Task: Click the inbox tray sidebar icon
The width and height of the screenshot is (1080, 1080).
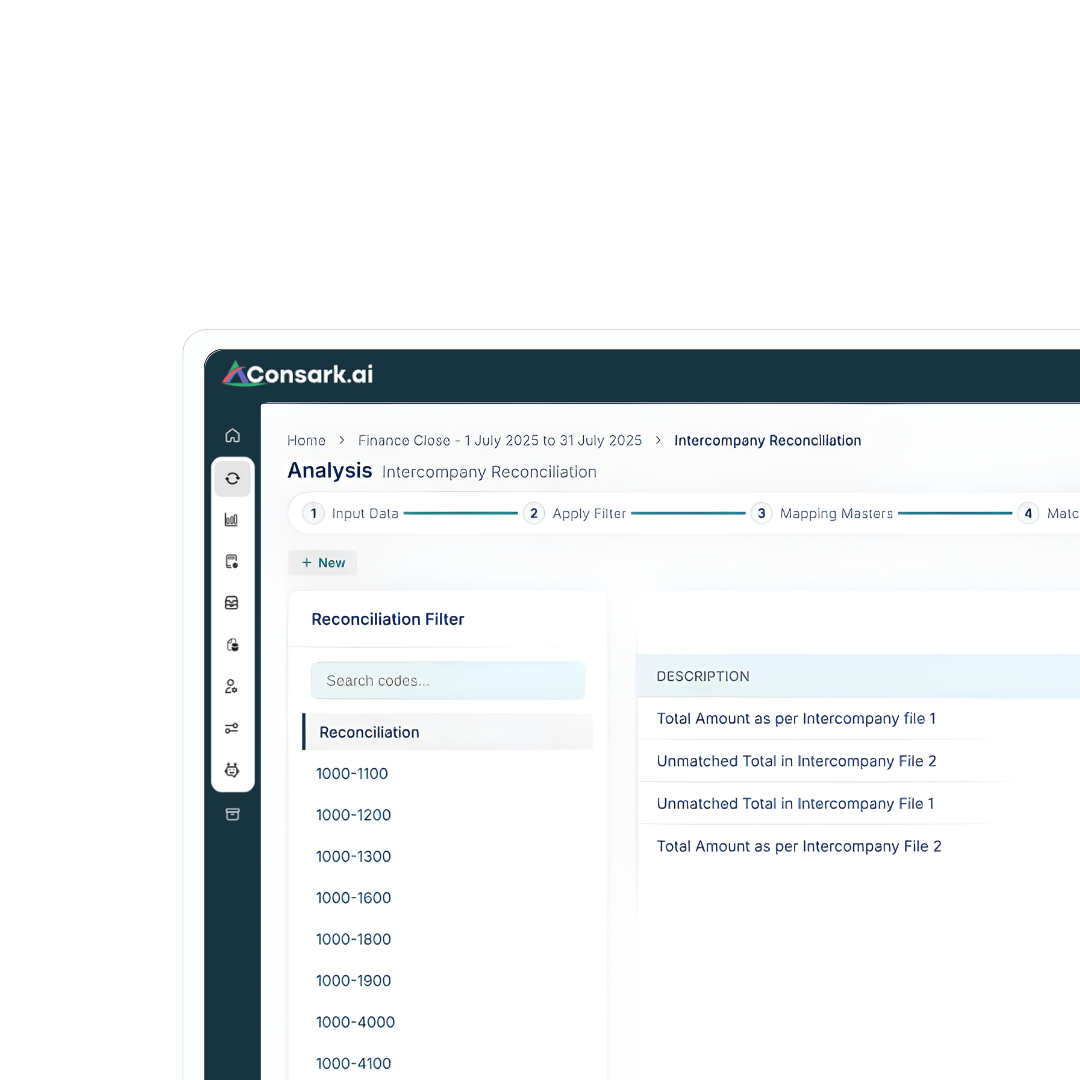Action: [x=232, y=603]
